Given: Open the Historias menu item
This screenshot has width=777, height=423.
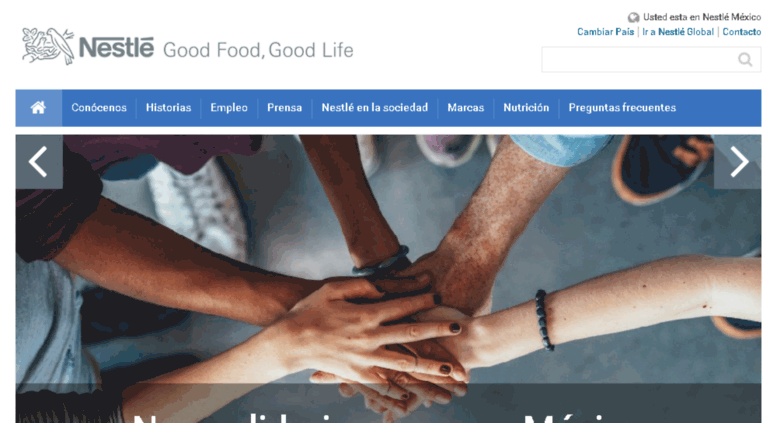Looking at the screenshot, I should tap(168, 107).
